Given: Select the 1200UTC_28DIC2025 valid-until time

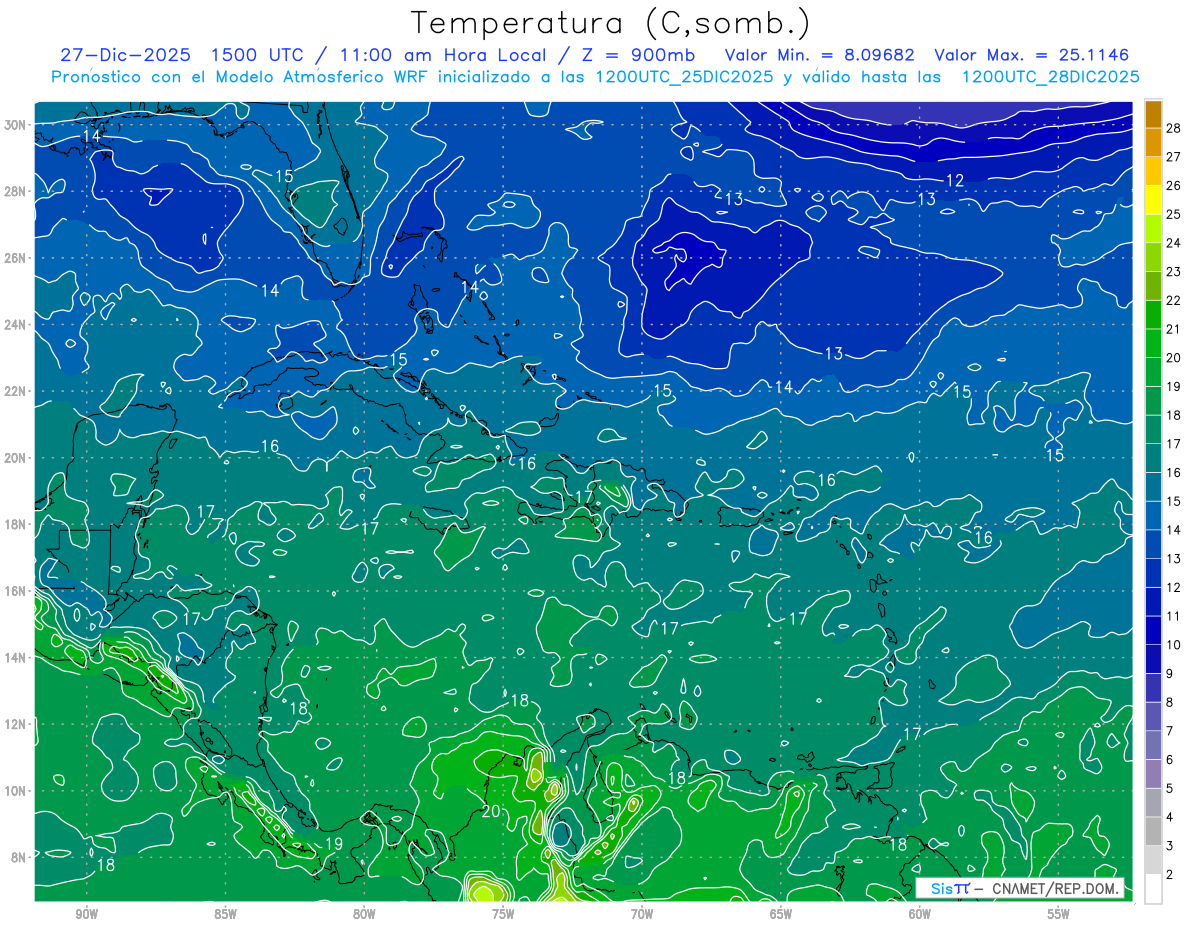Looking at the screenshot, I should pyautogui.click(x=1051, y=77).
